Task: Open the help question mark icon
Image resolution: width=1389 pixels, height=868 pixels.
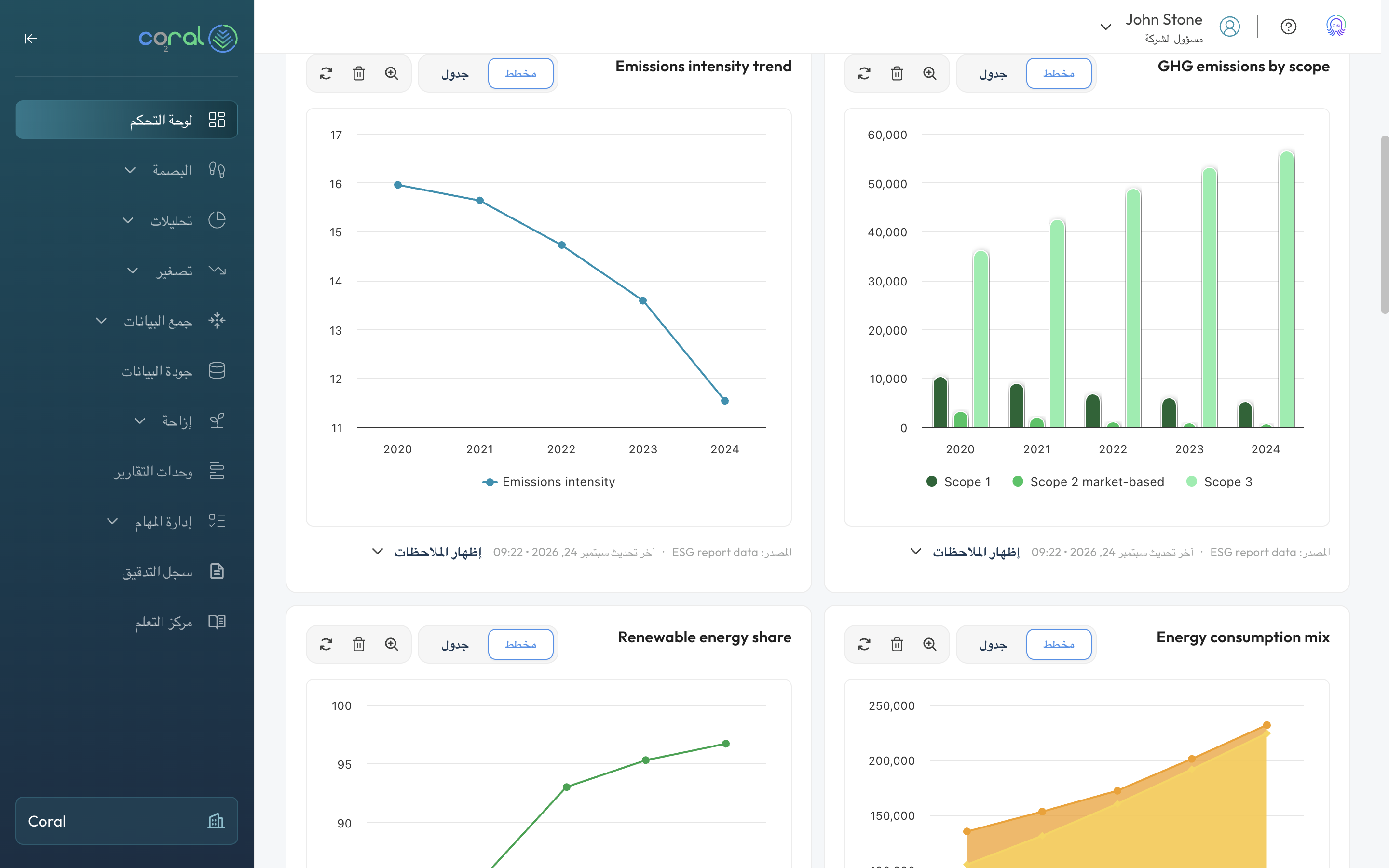Action: [x=1288, y=27]
